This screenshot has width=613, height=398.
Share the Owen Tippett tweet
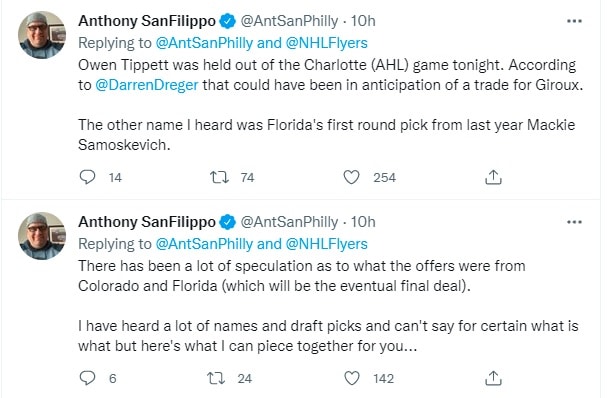click(493, 177)
